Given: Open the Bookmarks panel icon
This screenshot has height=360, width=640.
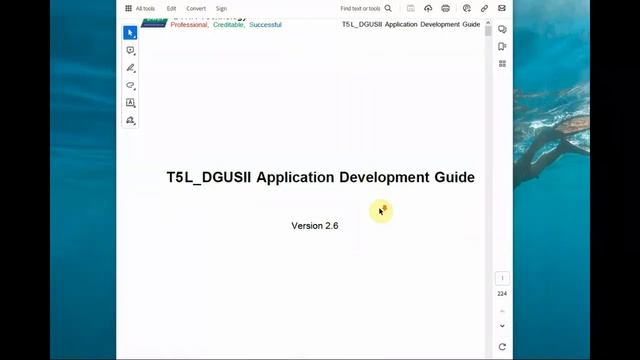Looking at the screenshot, I should pos(502,47).
